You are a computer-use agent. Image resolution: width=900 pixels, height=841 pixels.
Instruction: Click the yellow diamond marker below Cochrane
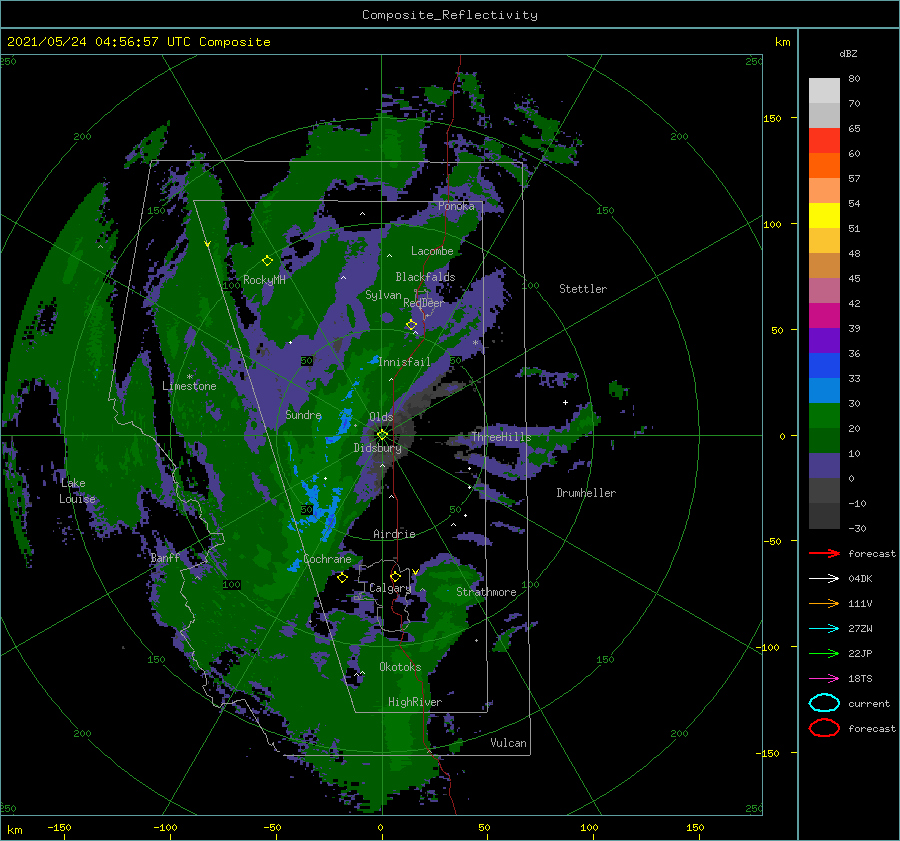pos(342,578)
